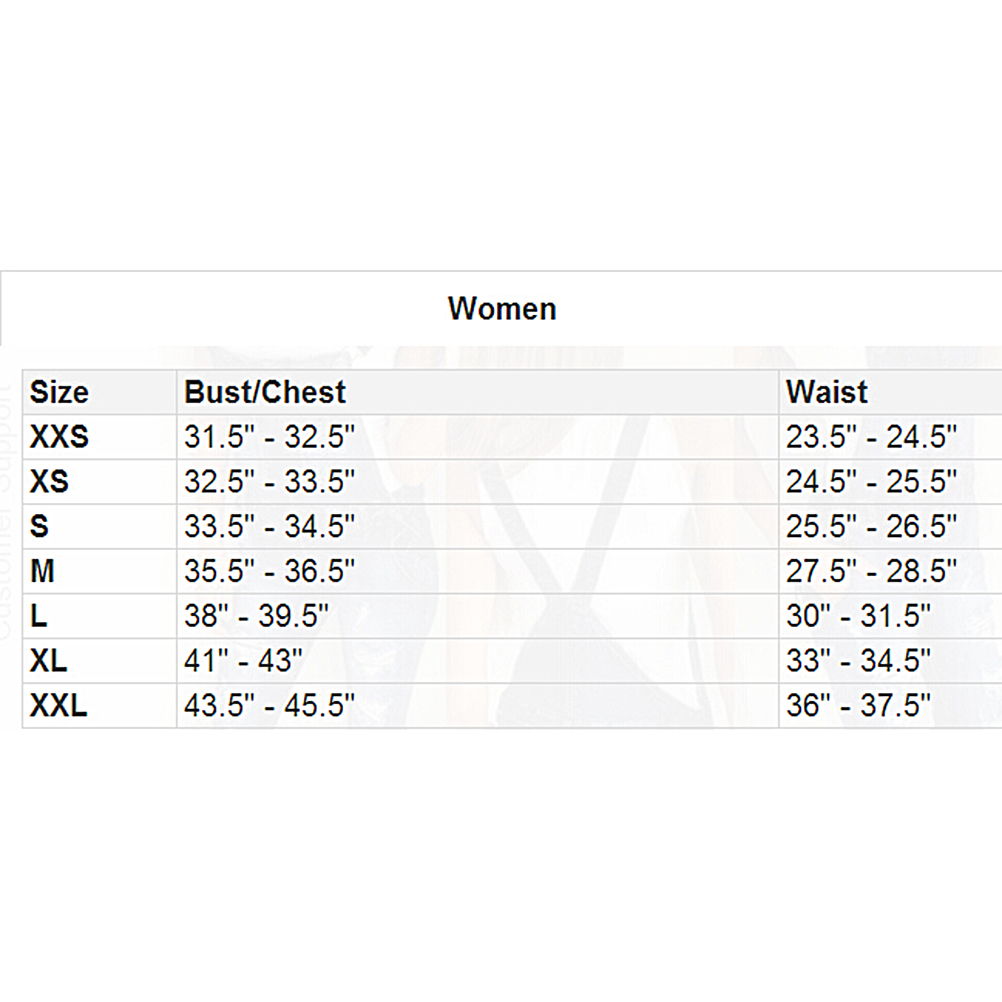The height and width of the screenshot is (1002, 1002).
Task: Click waist value 23.5" - 24.5"
Action: click(872, 438)
